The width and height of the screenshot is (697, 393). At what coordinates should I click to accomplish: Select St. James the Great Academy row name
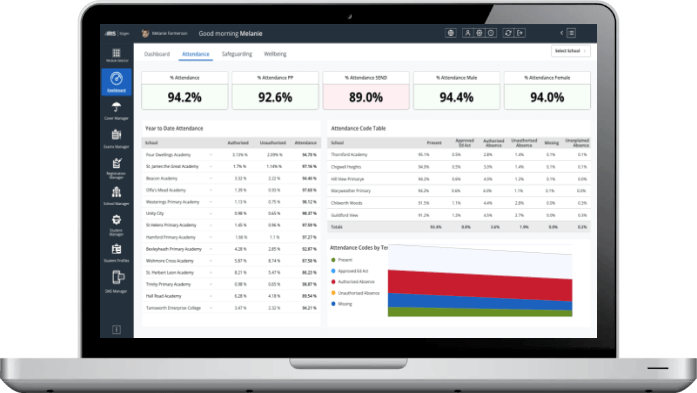pos(172,166)
